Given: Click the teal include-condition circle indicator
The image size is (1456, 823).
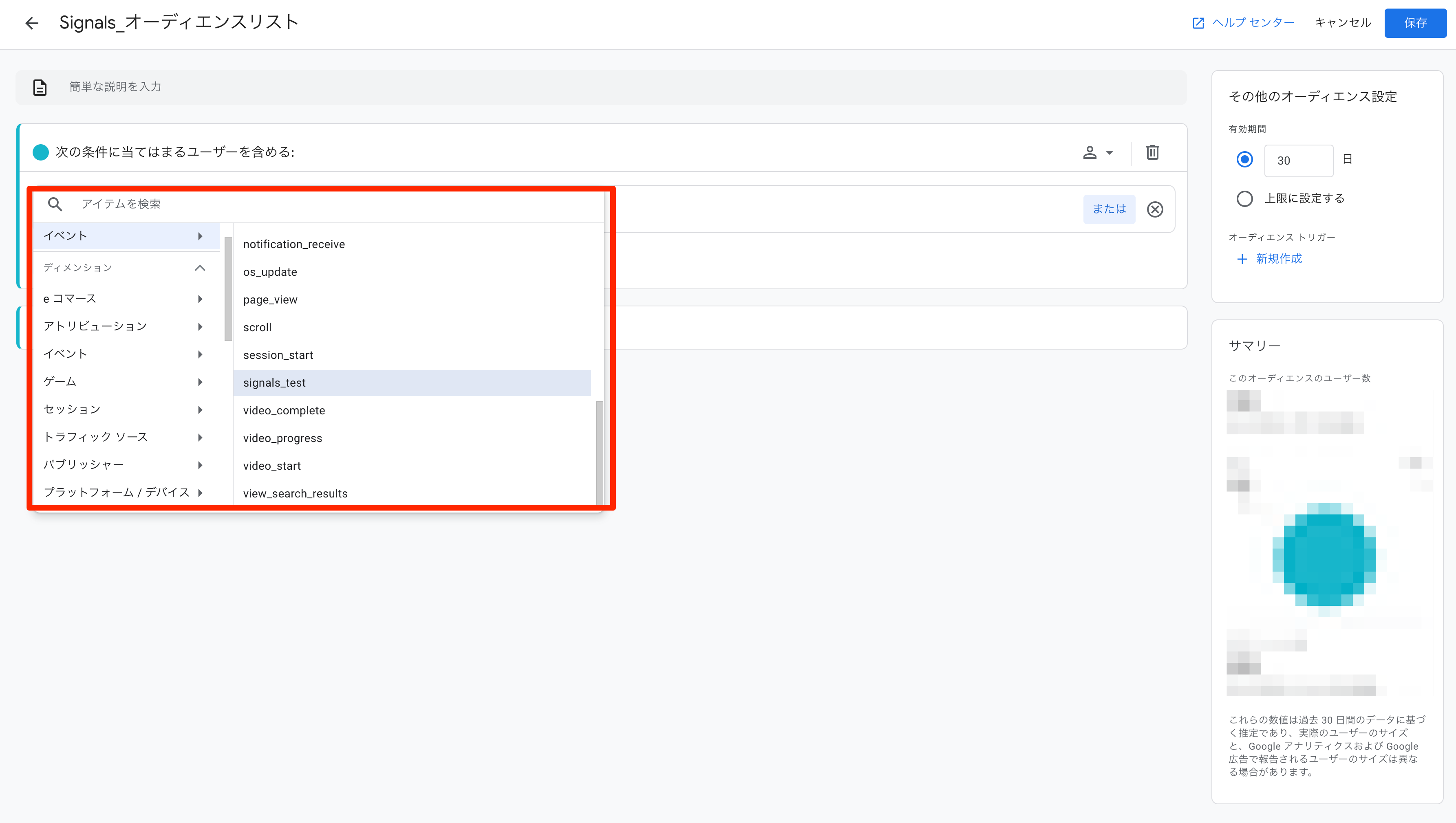Looking at the screenshot, I should (x=41, y=152).
